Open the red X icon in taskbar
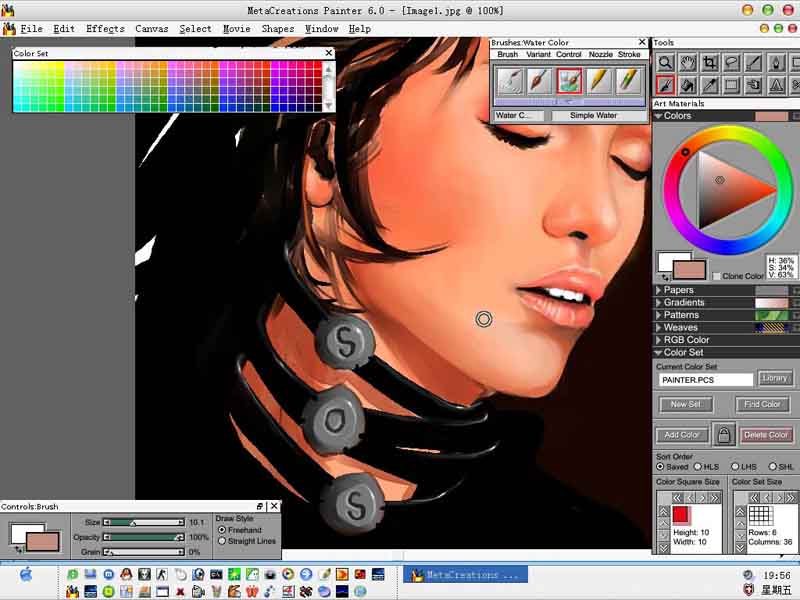Screen dimensions: 800x600 (x=180, y=592)
